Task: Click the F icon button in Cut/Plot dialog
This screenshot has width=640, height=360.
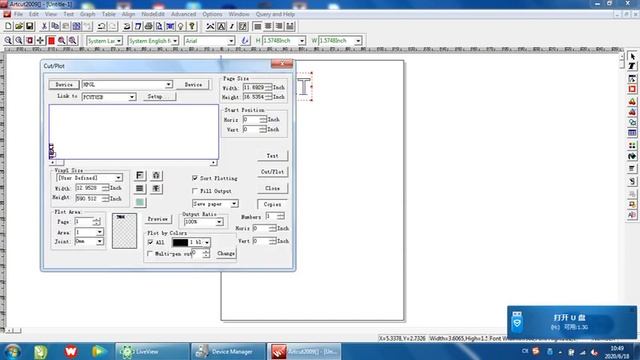Action: [x=140, y=176]
